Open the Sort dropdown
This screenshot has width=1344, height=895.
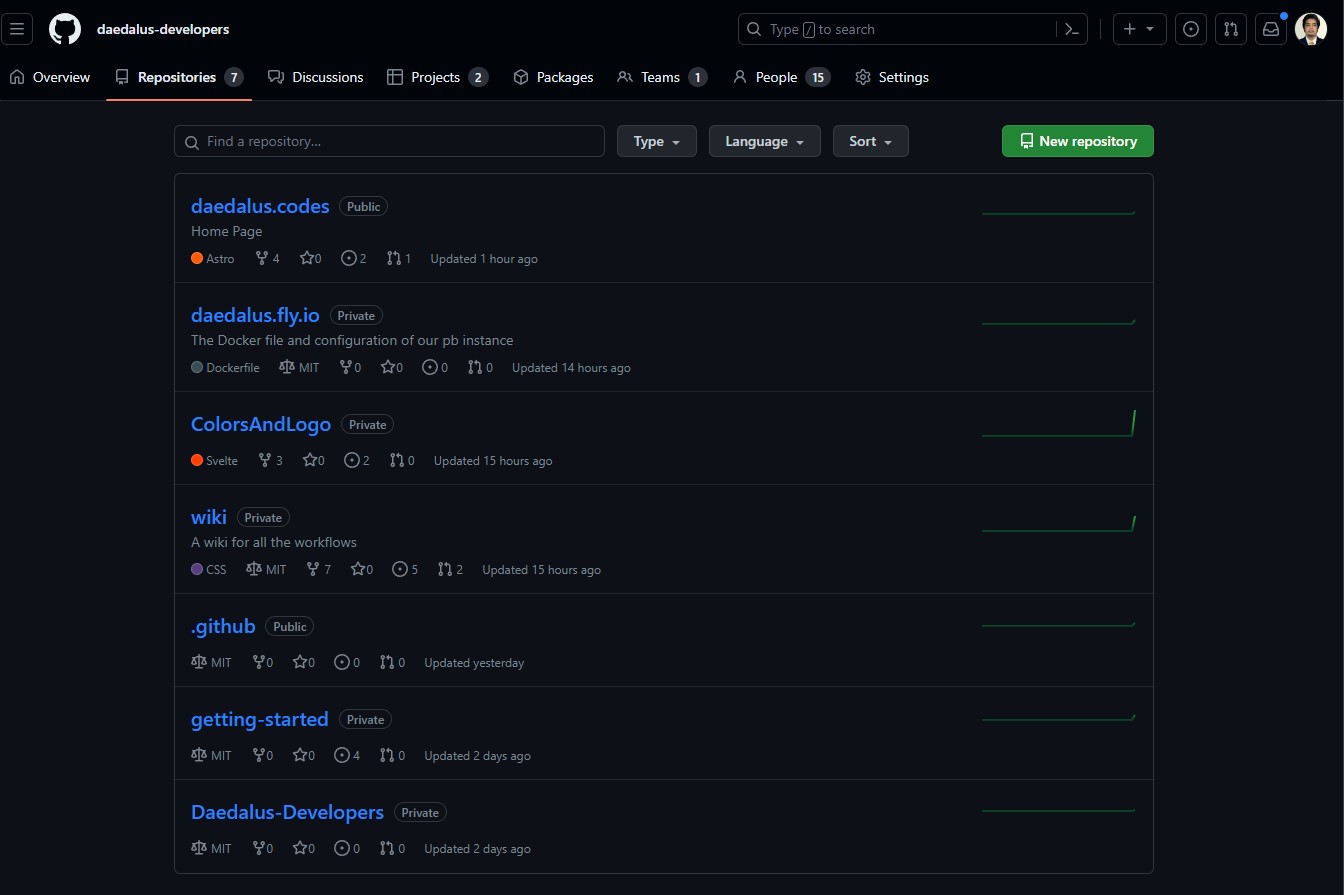click(870, 141)
